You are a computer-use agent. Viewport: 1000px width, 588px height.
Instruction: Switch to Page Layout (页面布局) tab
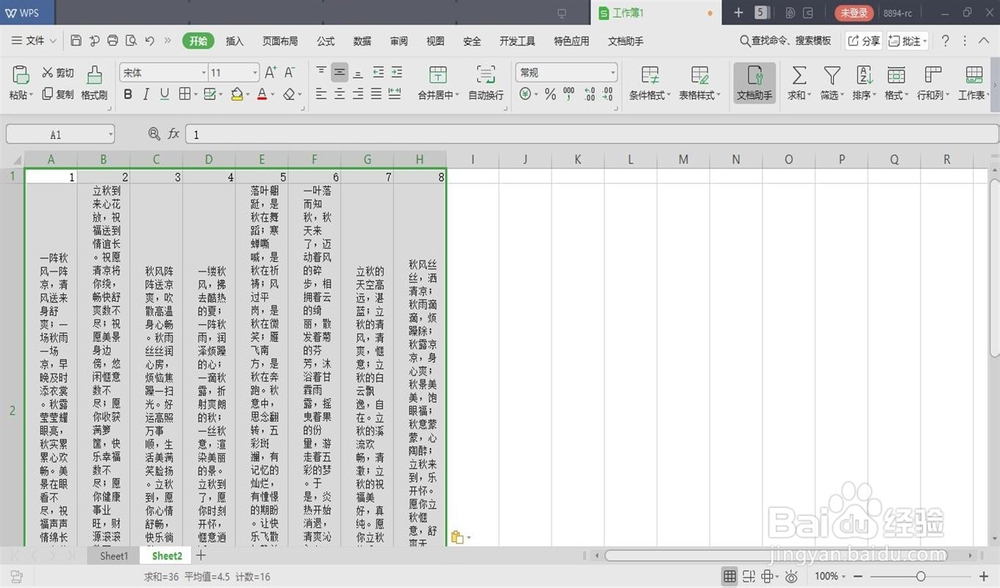[x=280, y=41]
